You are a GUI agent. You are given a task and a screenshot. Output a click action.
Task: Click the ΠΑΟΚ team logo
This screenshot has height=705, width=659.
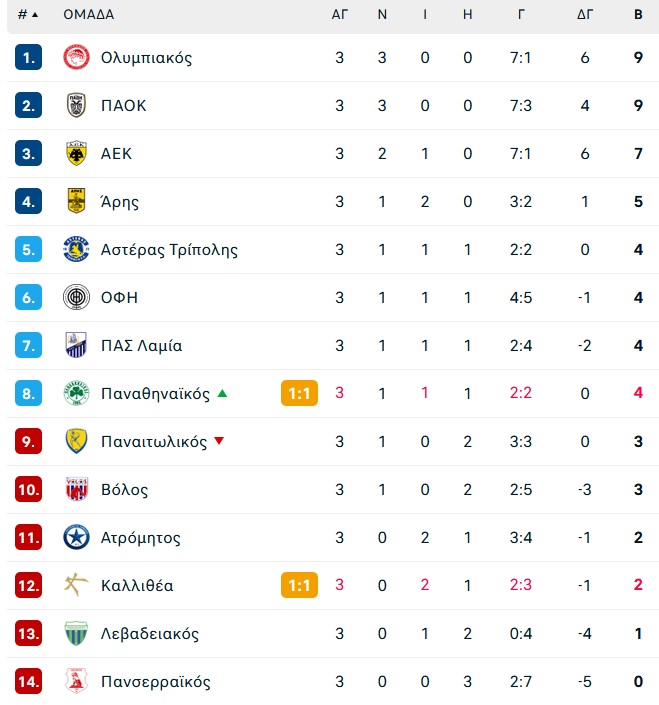[76, 105]
